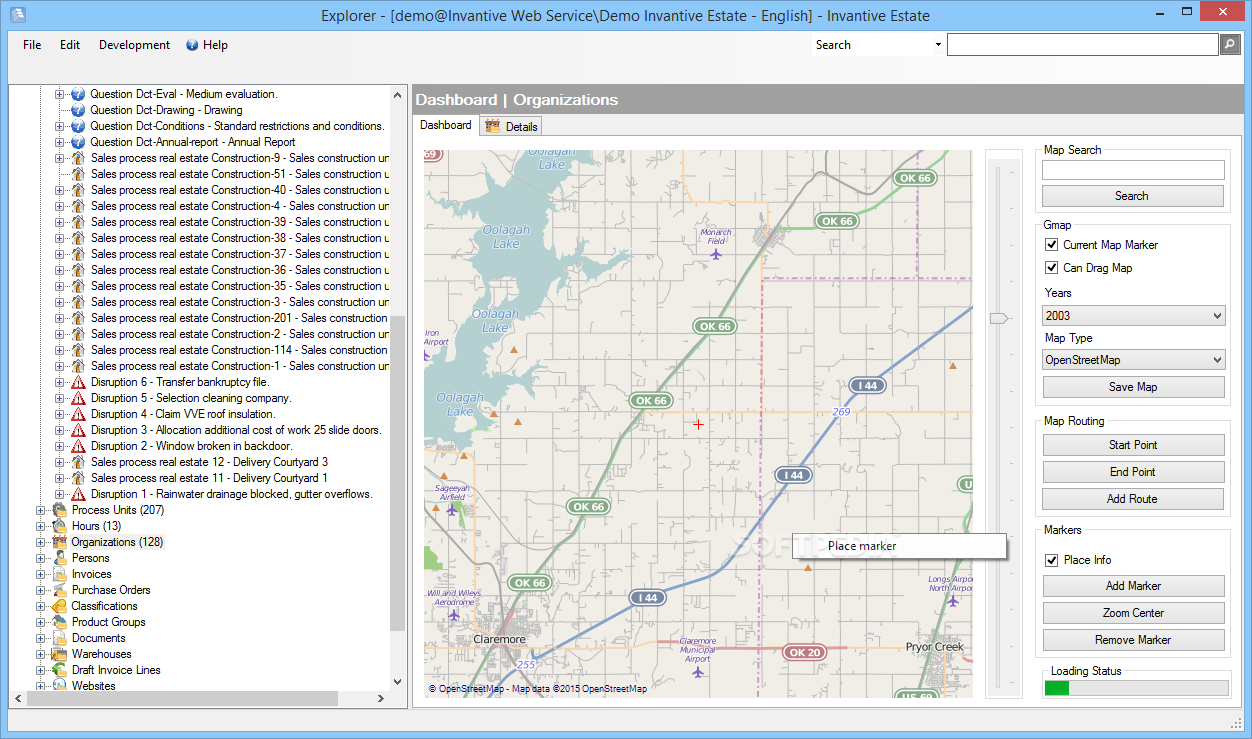
Task: Choose Place marker from the context menu
Action: [x=899, y=546]
